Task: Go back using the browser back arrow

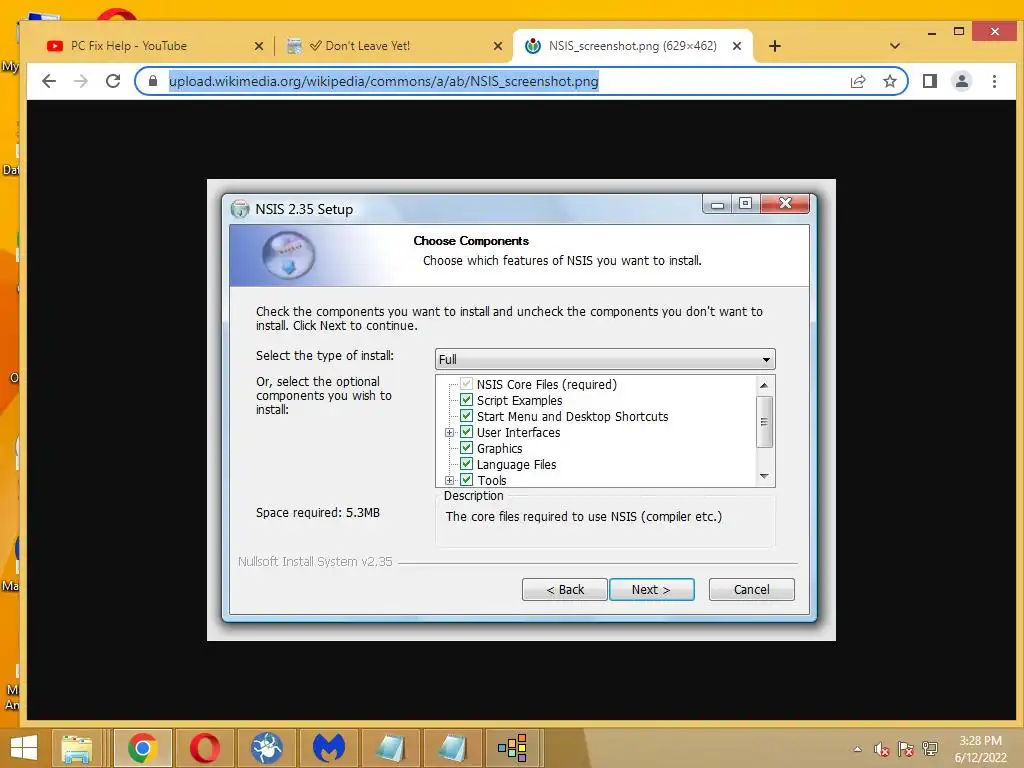Action: 49,81
